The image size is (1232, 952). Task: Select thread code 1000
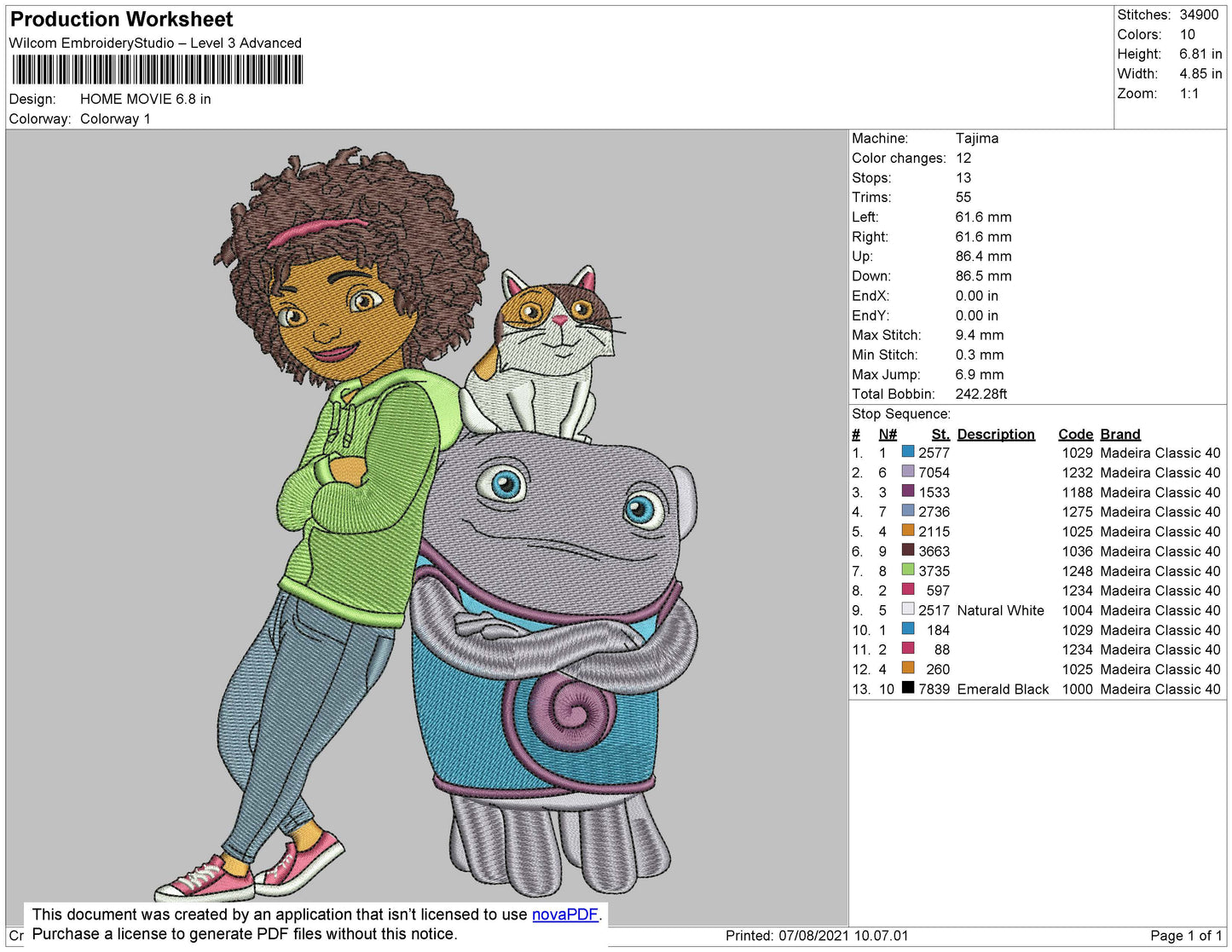click(x=1078, y=689)
